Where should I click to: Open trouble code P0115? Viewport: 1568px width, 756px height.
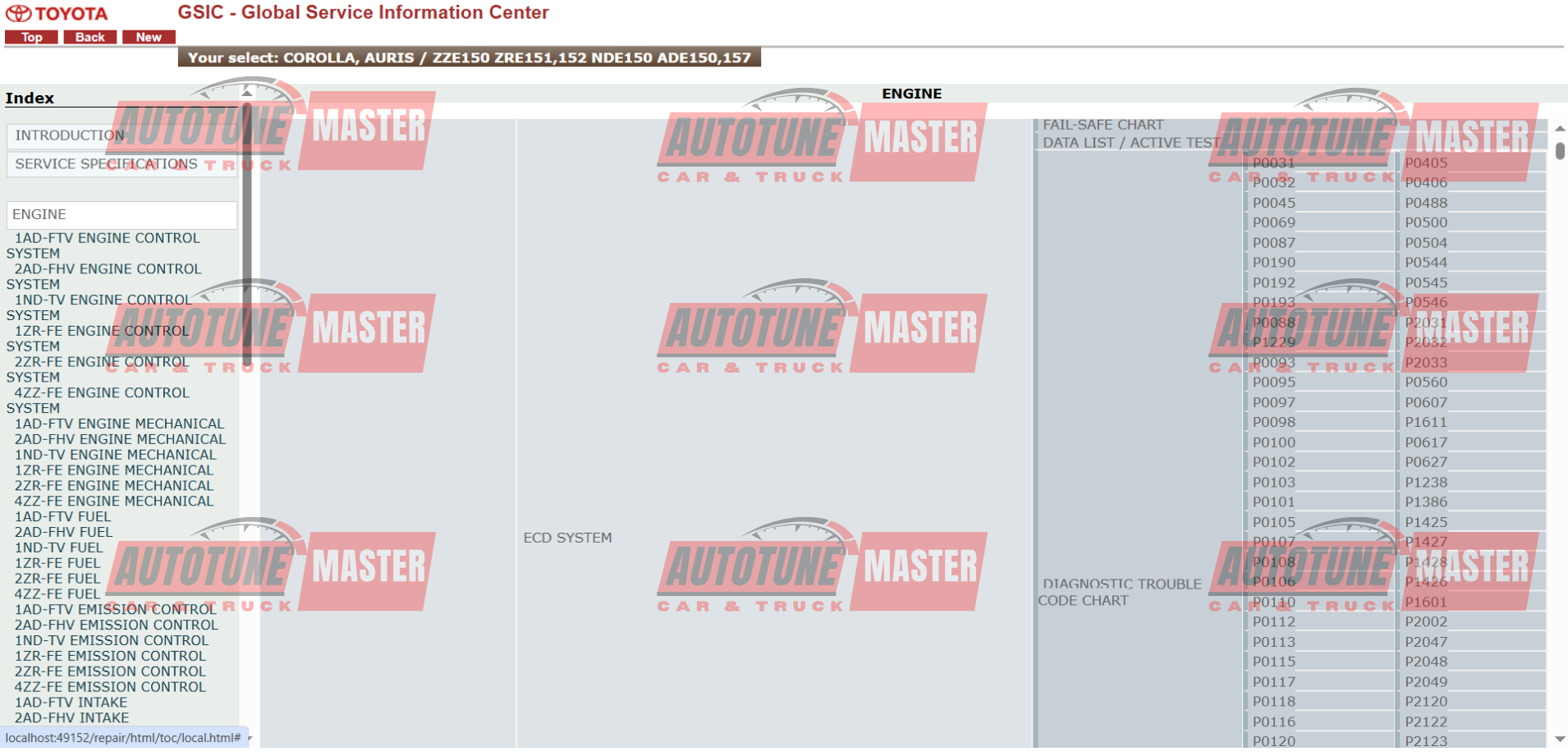(x=1274, y=662)
